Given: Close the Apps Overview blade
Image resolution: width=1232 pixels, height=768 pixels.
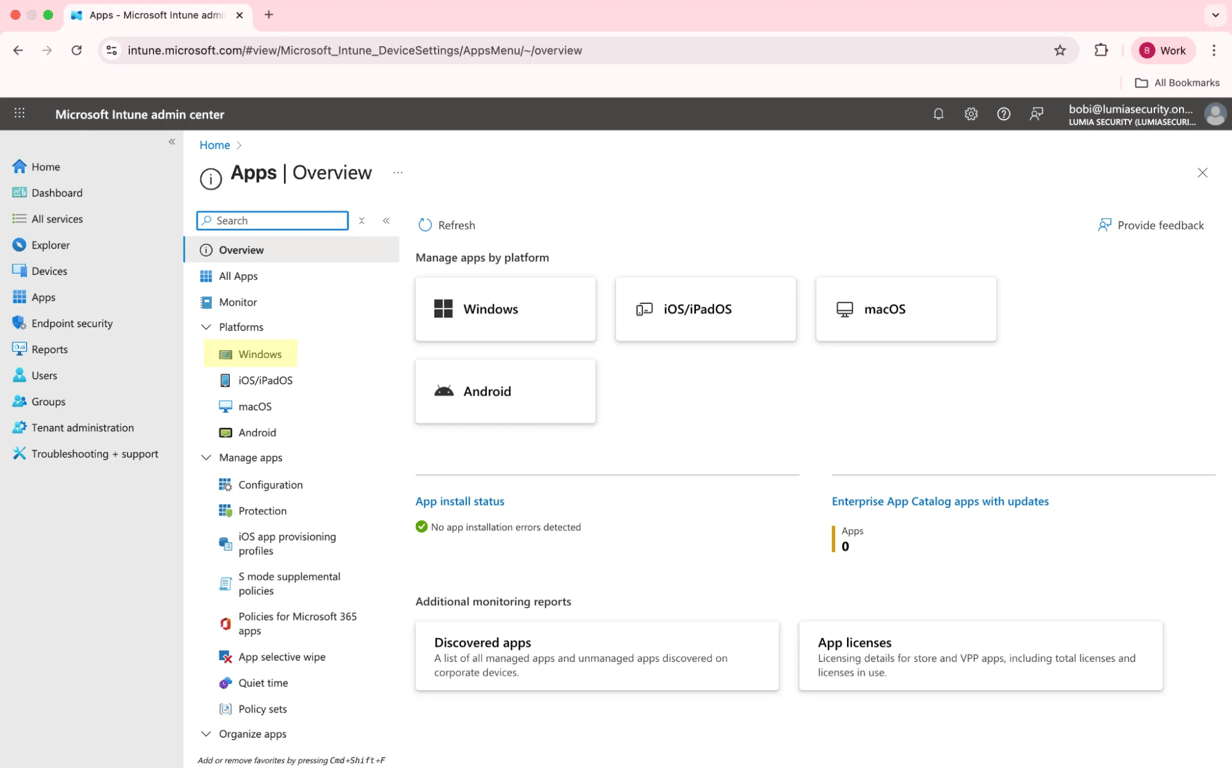Looking at the screenshot, I should (x=1202, y=173).
